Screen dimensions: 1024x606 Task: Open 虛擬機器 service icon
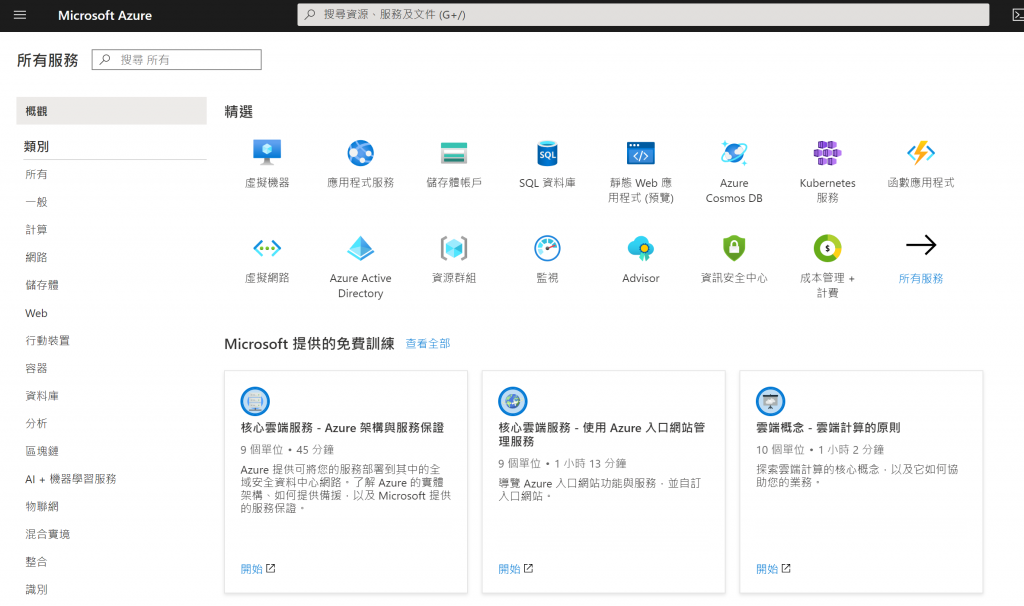pos(267,153)
